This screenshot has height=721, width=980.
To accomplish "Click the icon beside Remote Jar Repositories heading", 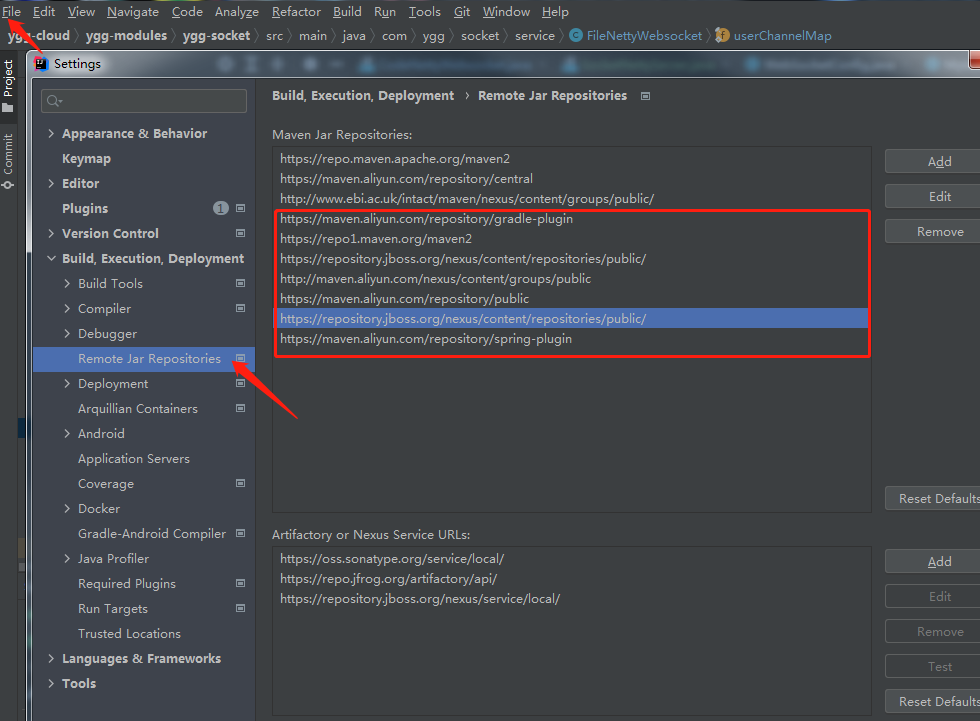I will click(645, 96).
